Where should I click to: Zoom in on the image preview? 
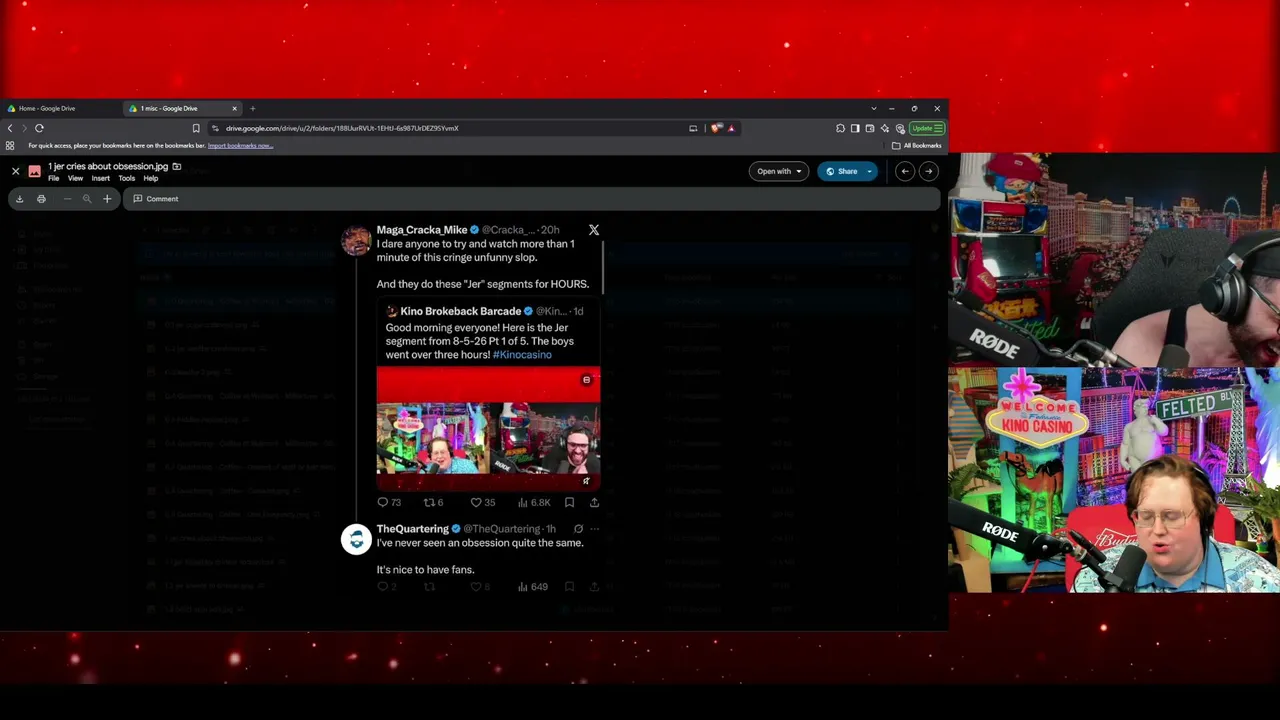(x=107, y=199)
